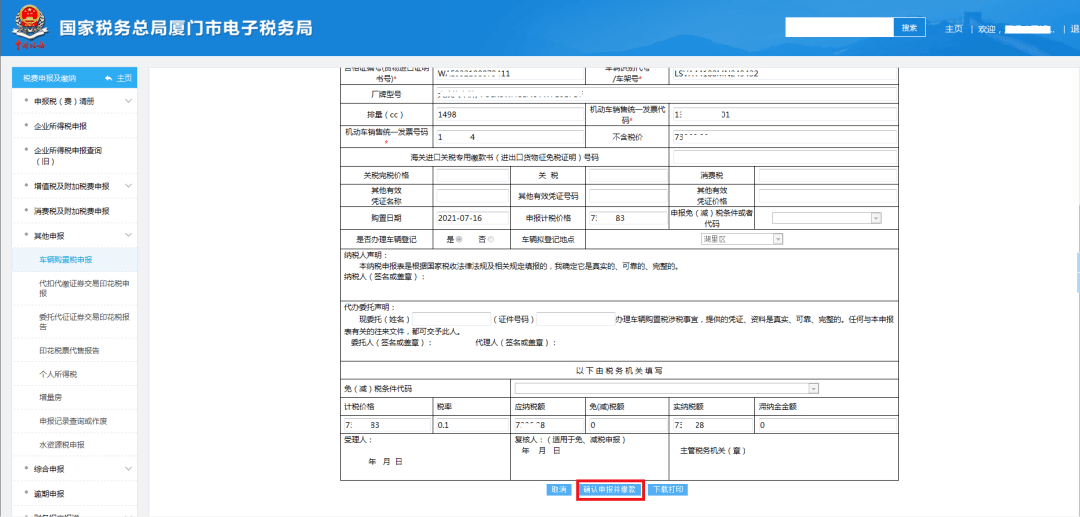The height and width of the screenshot is (517, 1080).
Task: Click the 以下由税务机关填写 section heading
Action: (619, 370)
